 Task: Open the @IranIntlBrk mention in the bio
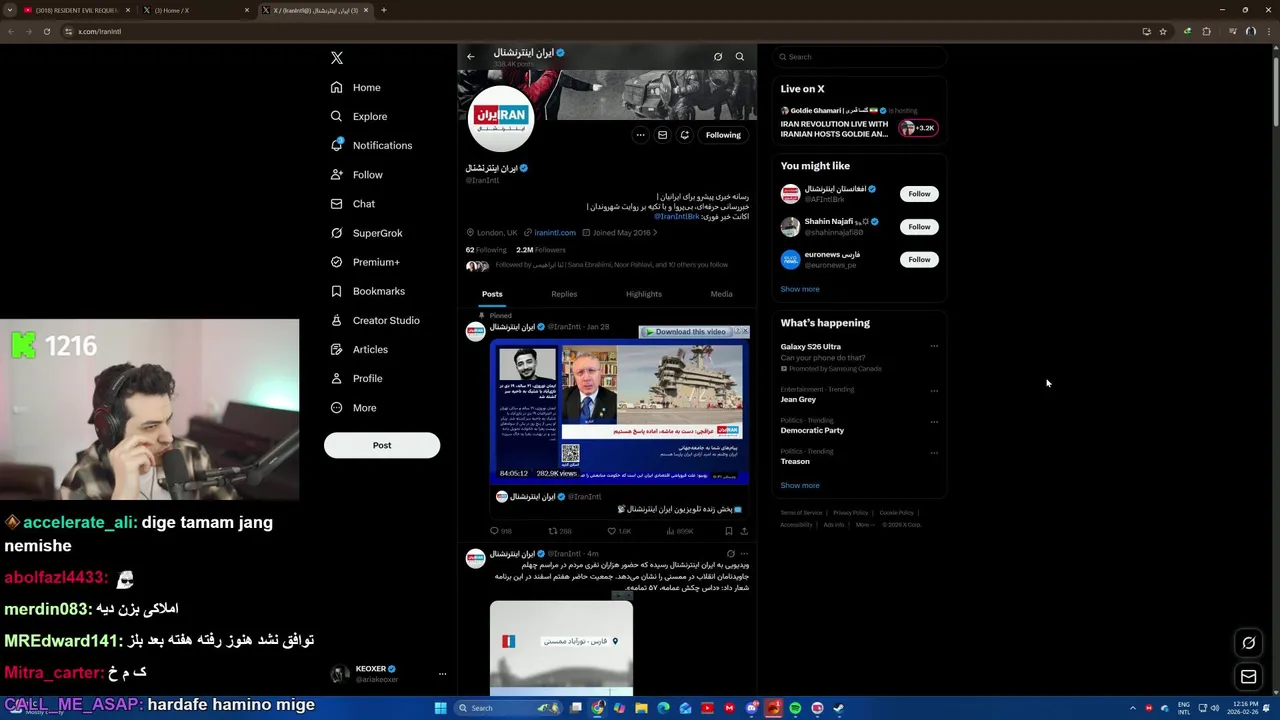677,216
